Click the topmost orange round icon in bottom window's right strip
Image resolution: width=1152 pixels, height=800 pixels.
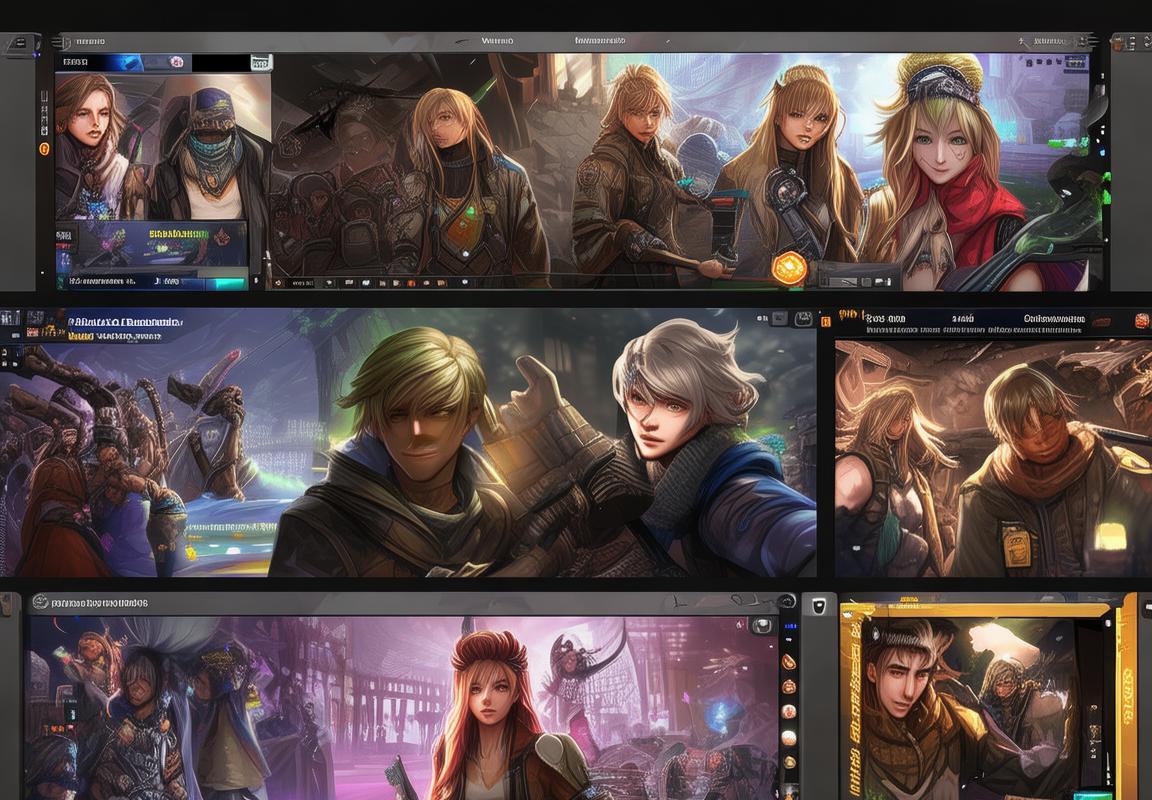coord(788,661)
